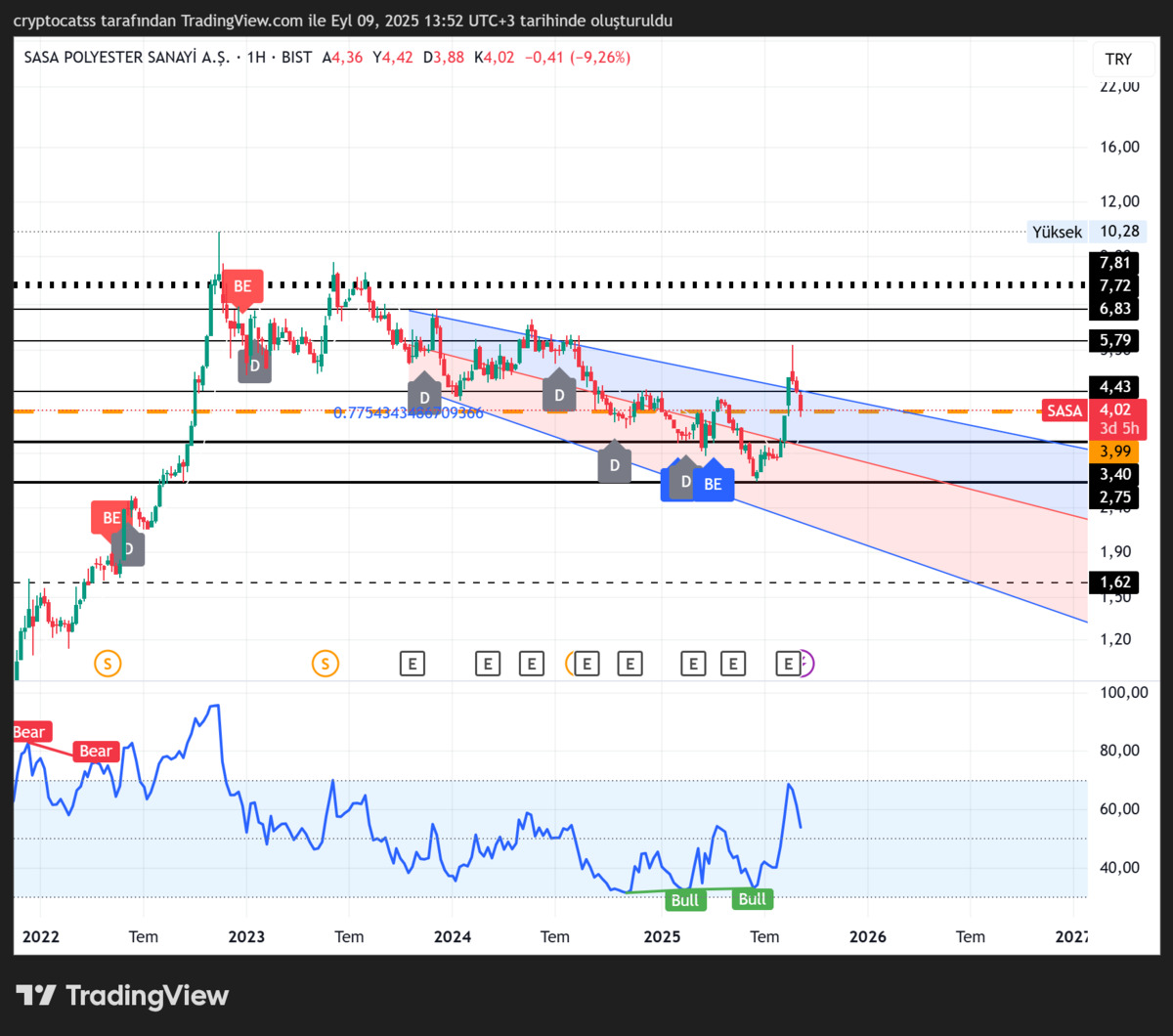Image resolution: width=1173 pixels, height=1036 pixels.
Task: Click the 22,00 price axis value
Action: (1119, 86)
